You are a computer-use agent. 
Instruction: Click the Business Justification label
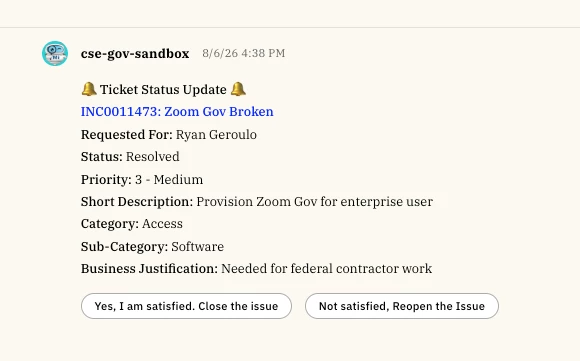(x=149, y=269)
